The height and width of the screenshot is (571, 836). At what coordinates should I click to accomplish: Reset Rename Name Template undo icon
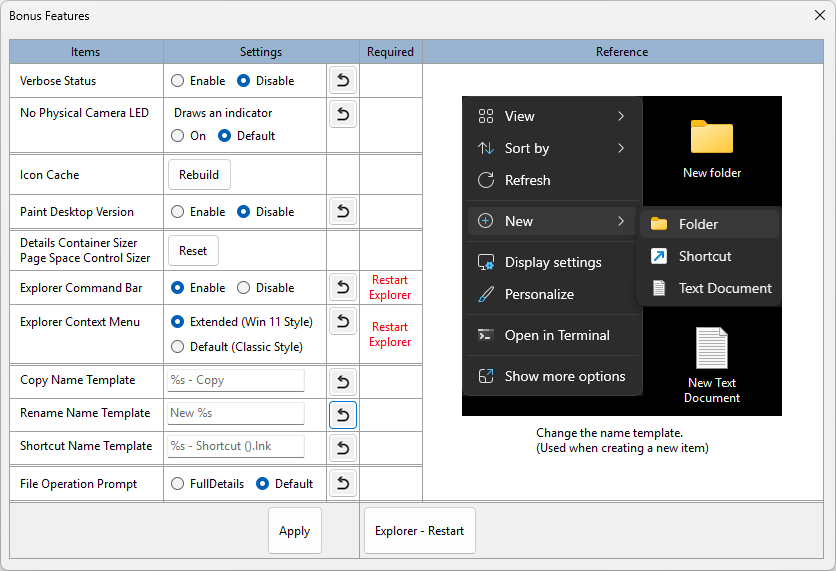pos(343,415)
